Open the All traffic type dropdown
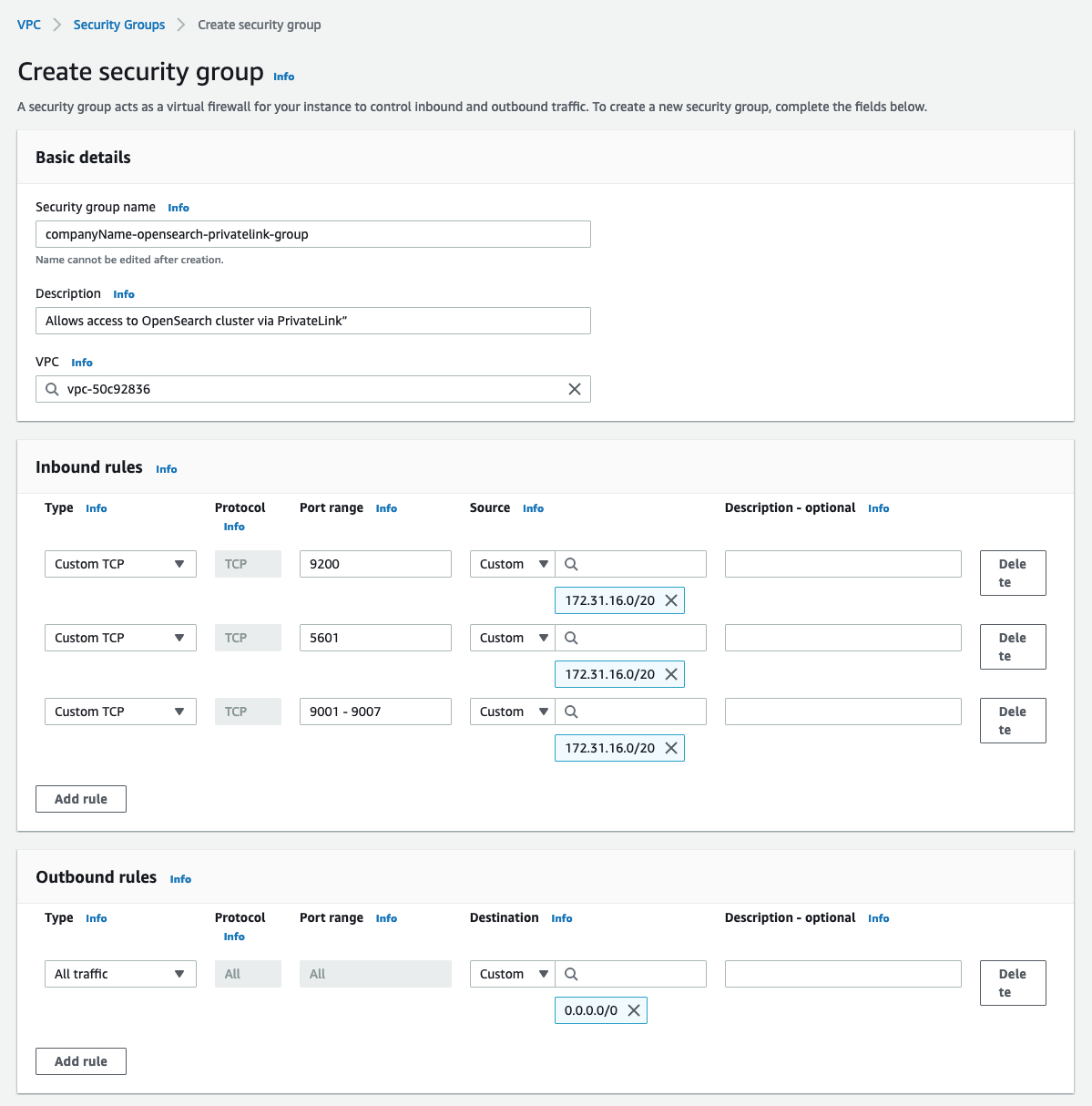 click(x=120, y=974)
